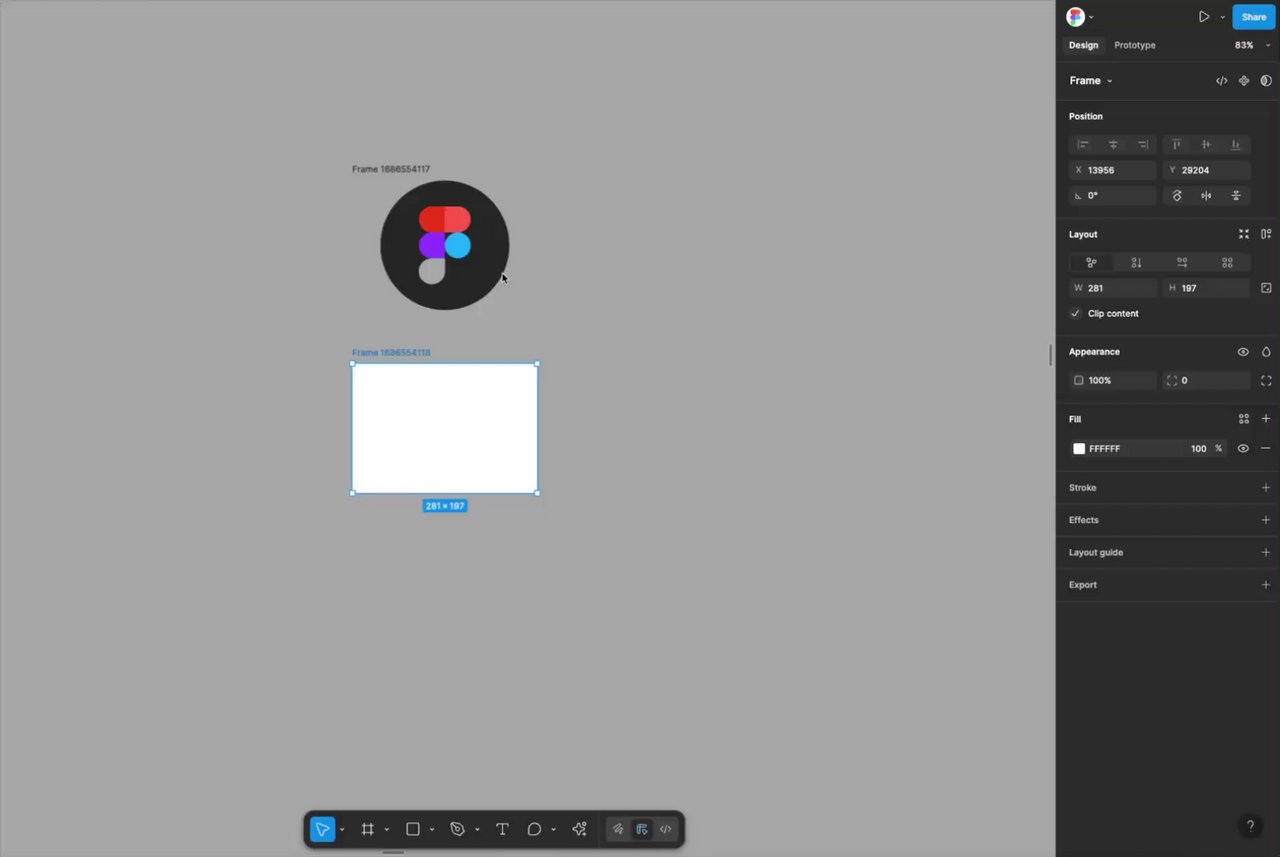1280x857 pixels.
Task: Add a stroke with the plus button
Action: pyautogui.click(x=1266, y=488)
